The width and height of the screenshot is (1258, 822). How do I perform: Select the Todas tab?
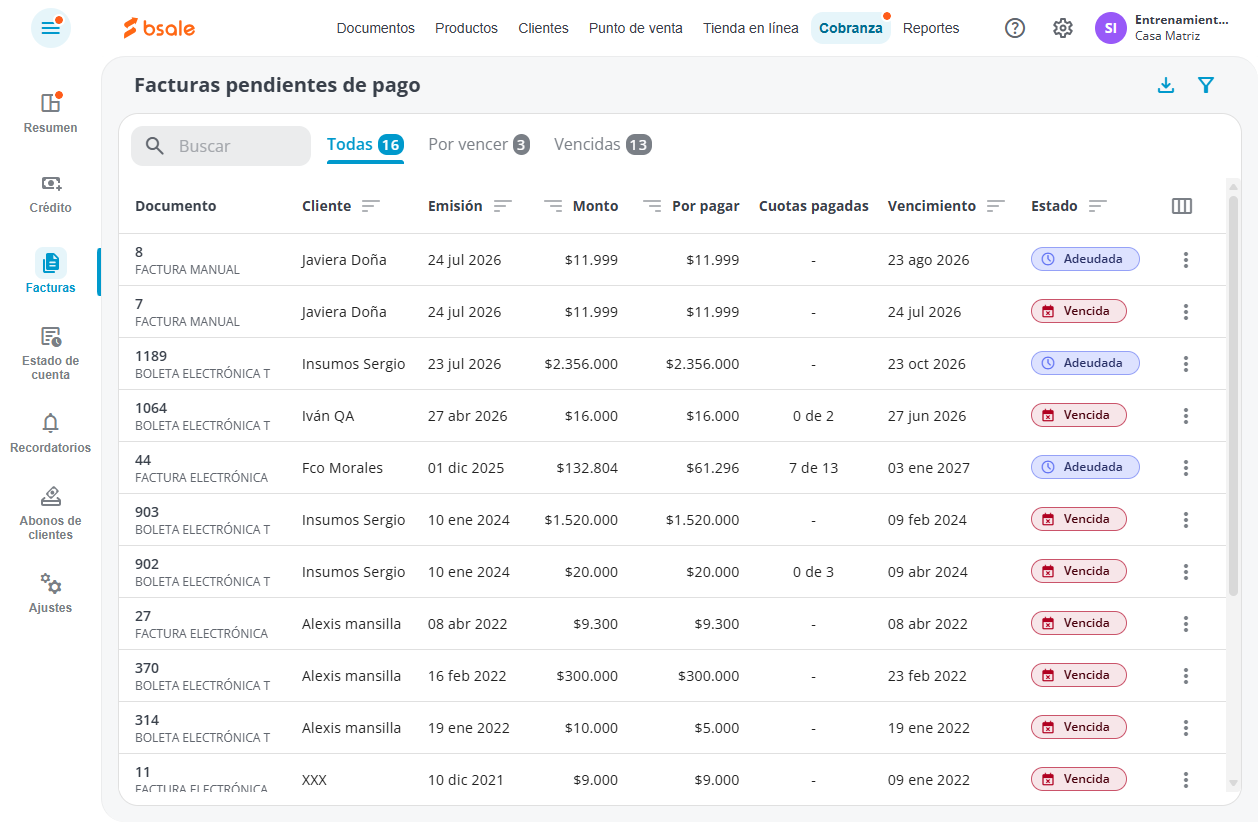[365, 145]
